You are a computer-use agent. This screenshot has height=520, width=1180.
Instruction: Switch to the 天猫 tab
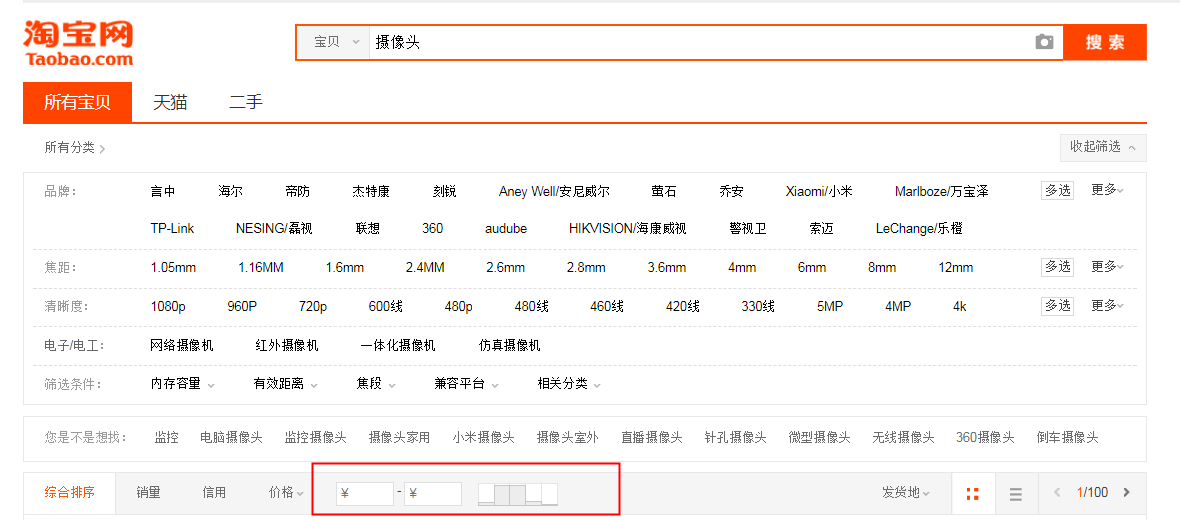tap(170, 102)
